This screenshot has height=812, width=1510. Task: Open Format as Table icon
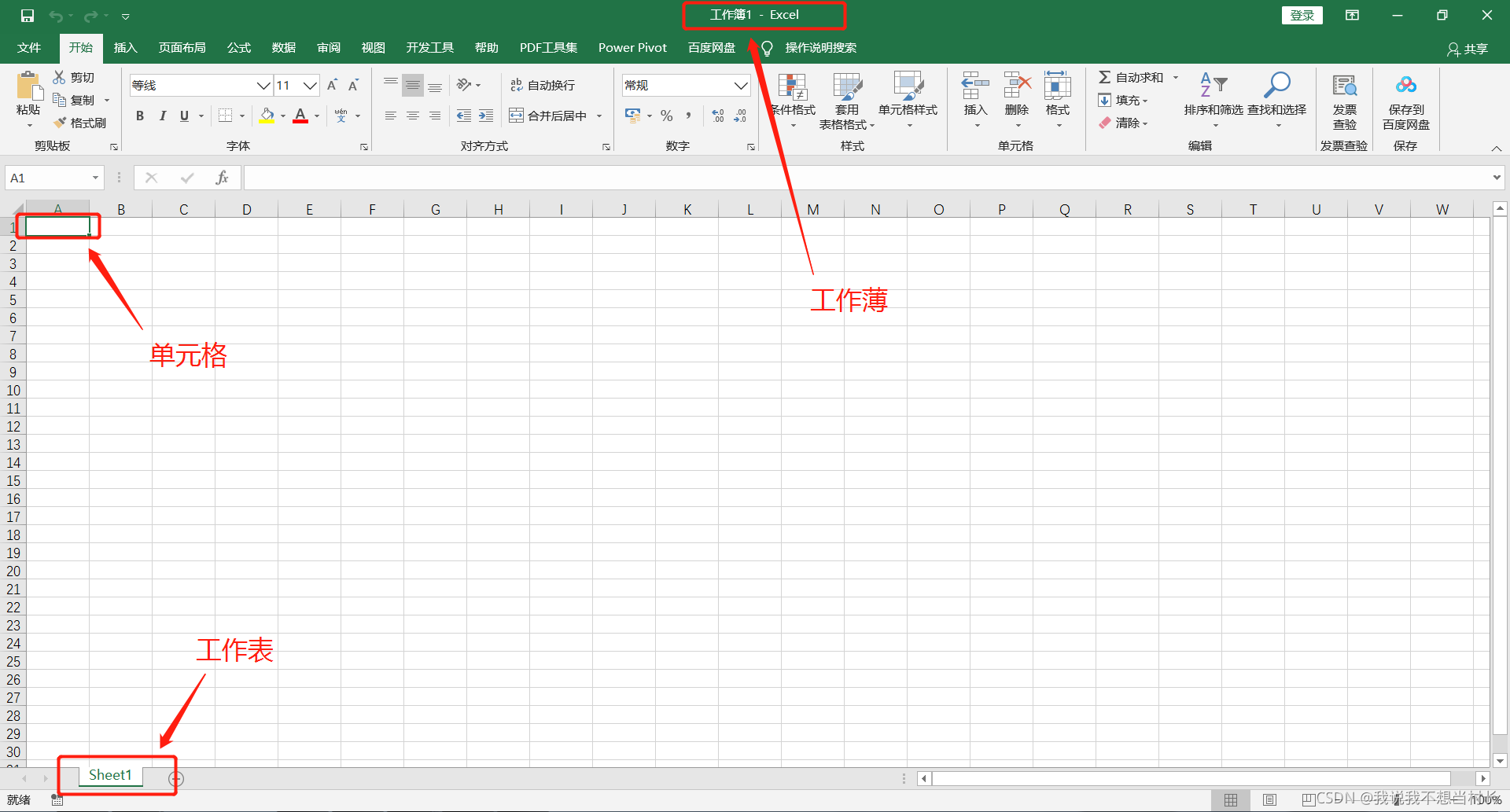pyautogui.click(x=847, y=86)
